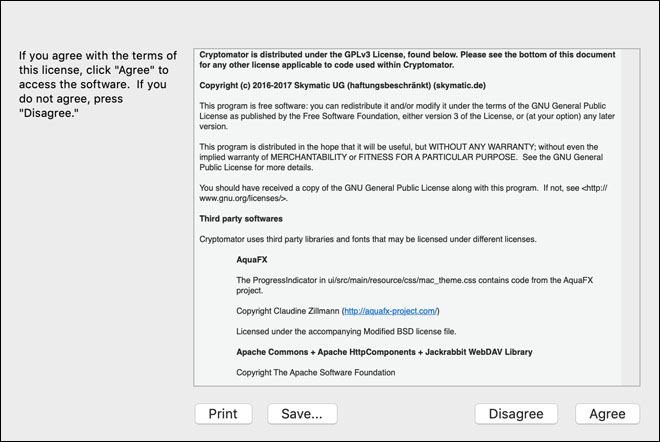The width and height of the screenshot is (660, 442).
Task: Click the WITHOUT ANY WARRANTY paragraph
Action: tap(401, 157)
